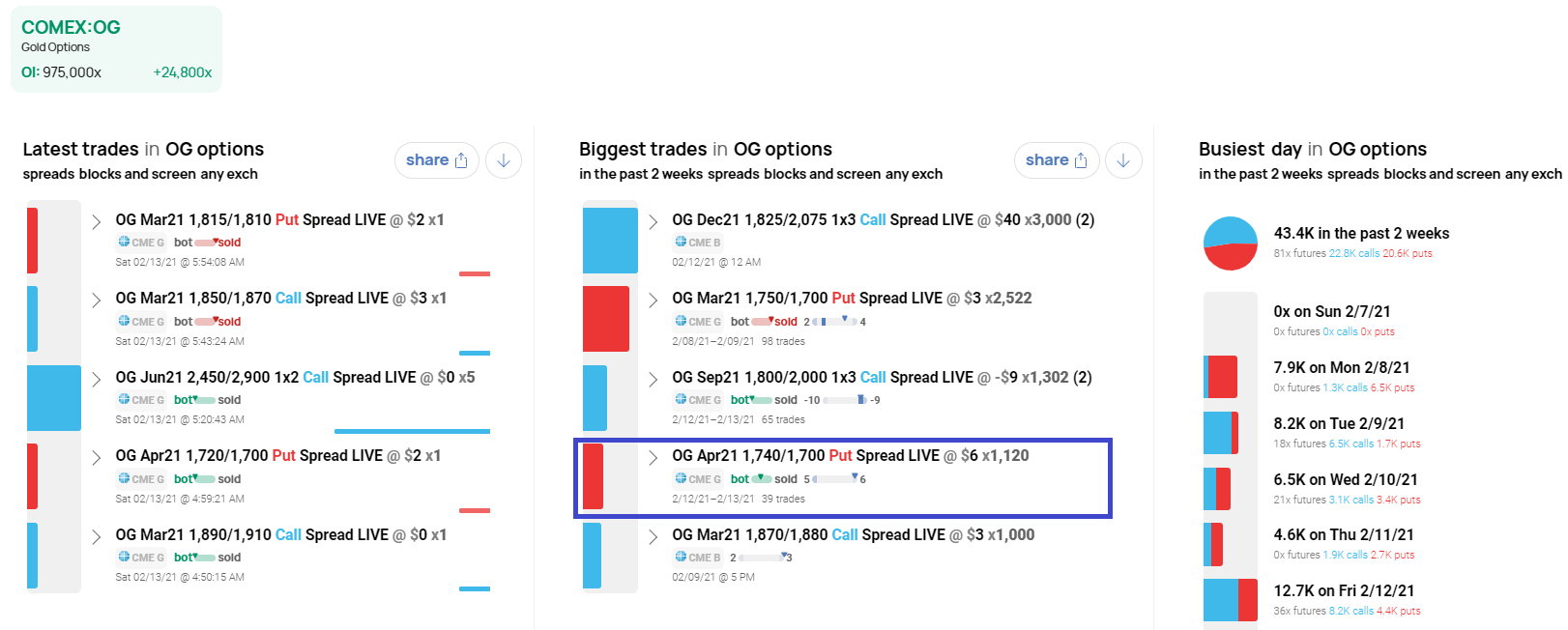
Task: Open the COMEX:OG Gold Options card
Action: click(117, 49)
